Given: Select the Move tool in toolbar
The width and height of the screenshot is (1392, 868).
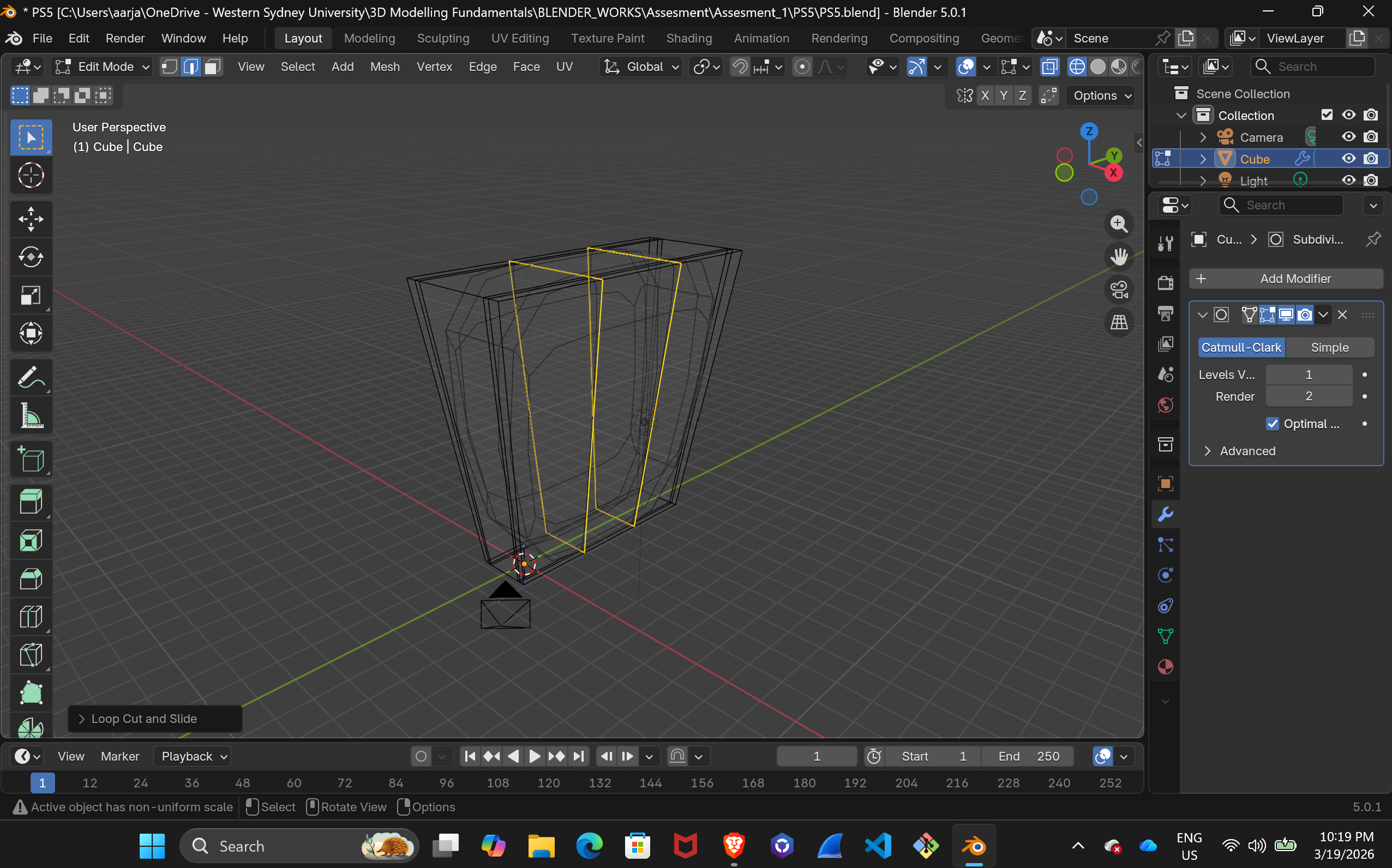Looking at the screenshot, I should (x=31, y=219).
